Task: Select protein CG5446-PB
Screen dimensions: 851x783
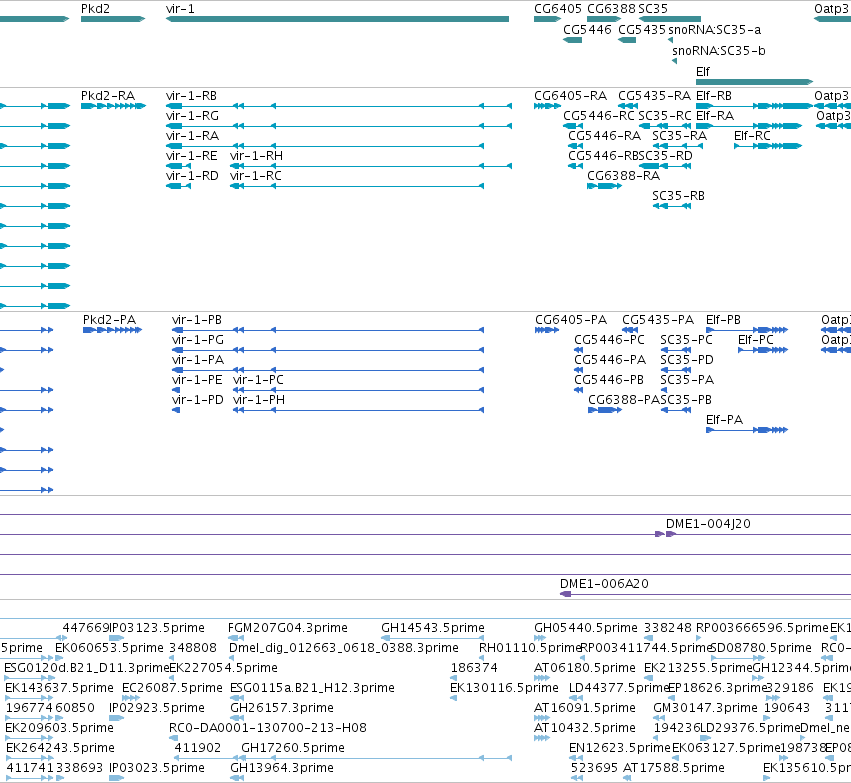Action: 609,380
